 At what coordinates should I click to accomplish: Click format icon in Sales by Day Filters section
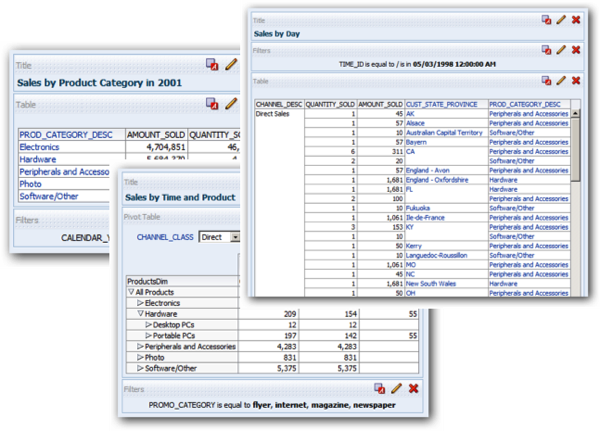click(546, 50)
